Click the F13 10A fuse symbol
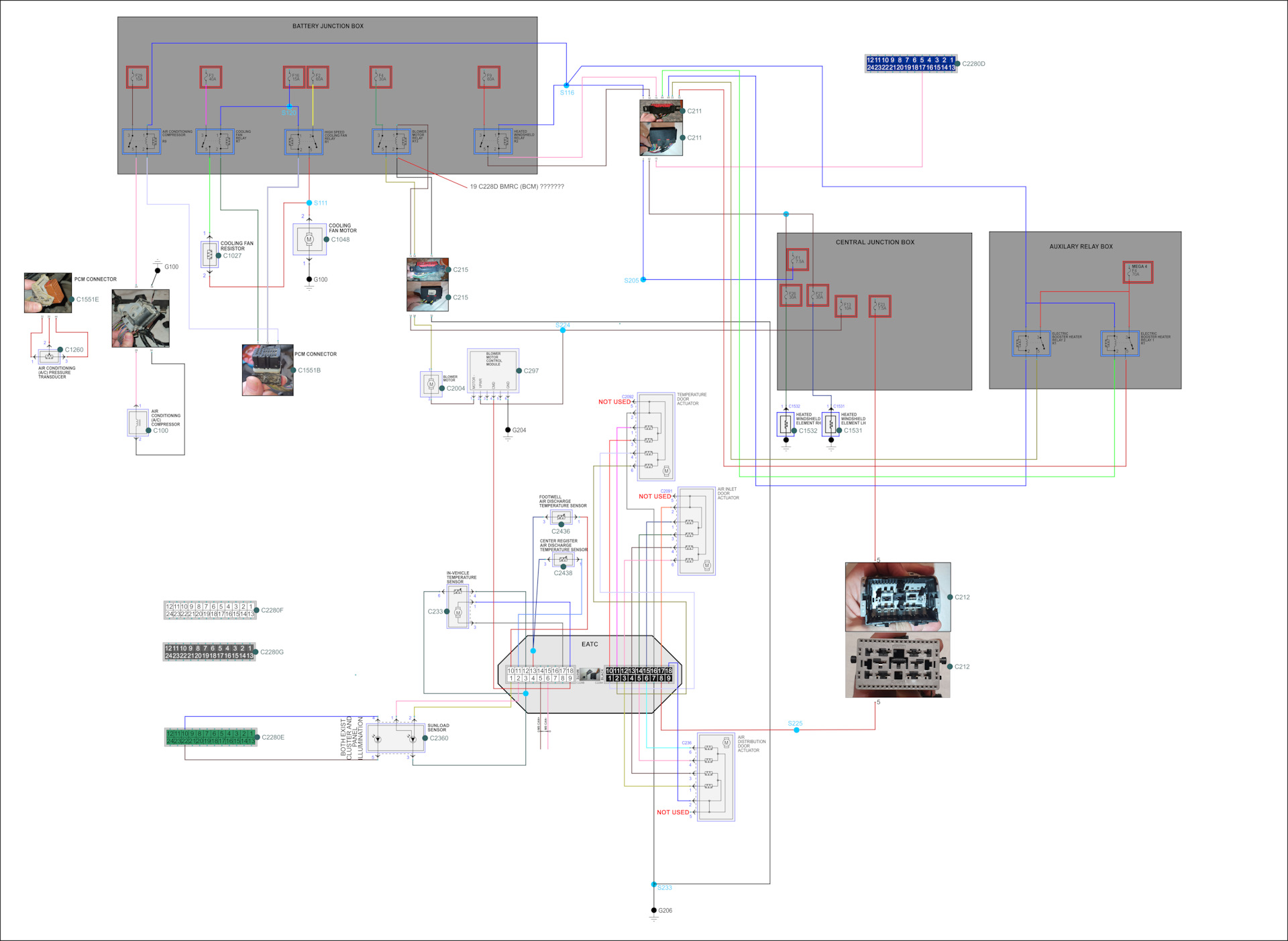Image resolution: width=1288 pixels, height=941 pixels. click(846, 306)
